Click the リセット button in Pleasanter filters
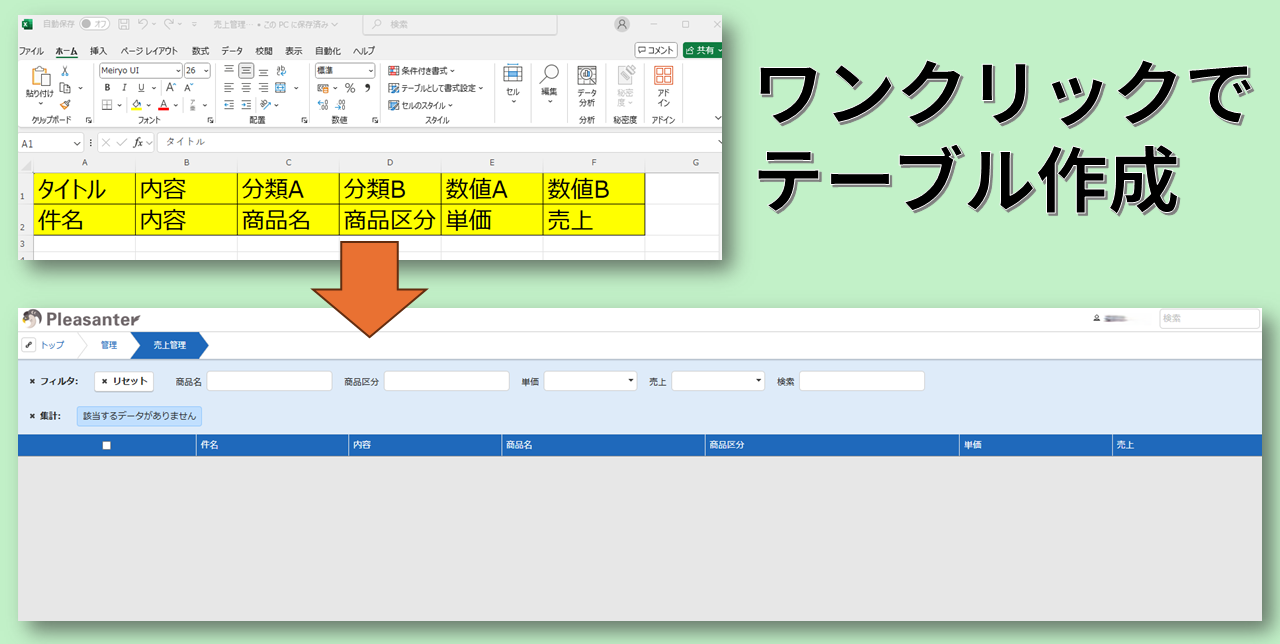The height and width of the screenshot is (644, 1280). coord(124,381)
